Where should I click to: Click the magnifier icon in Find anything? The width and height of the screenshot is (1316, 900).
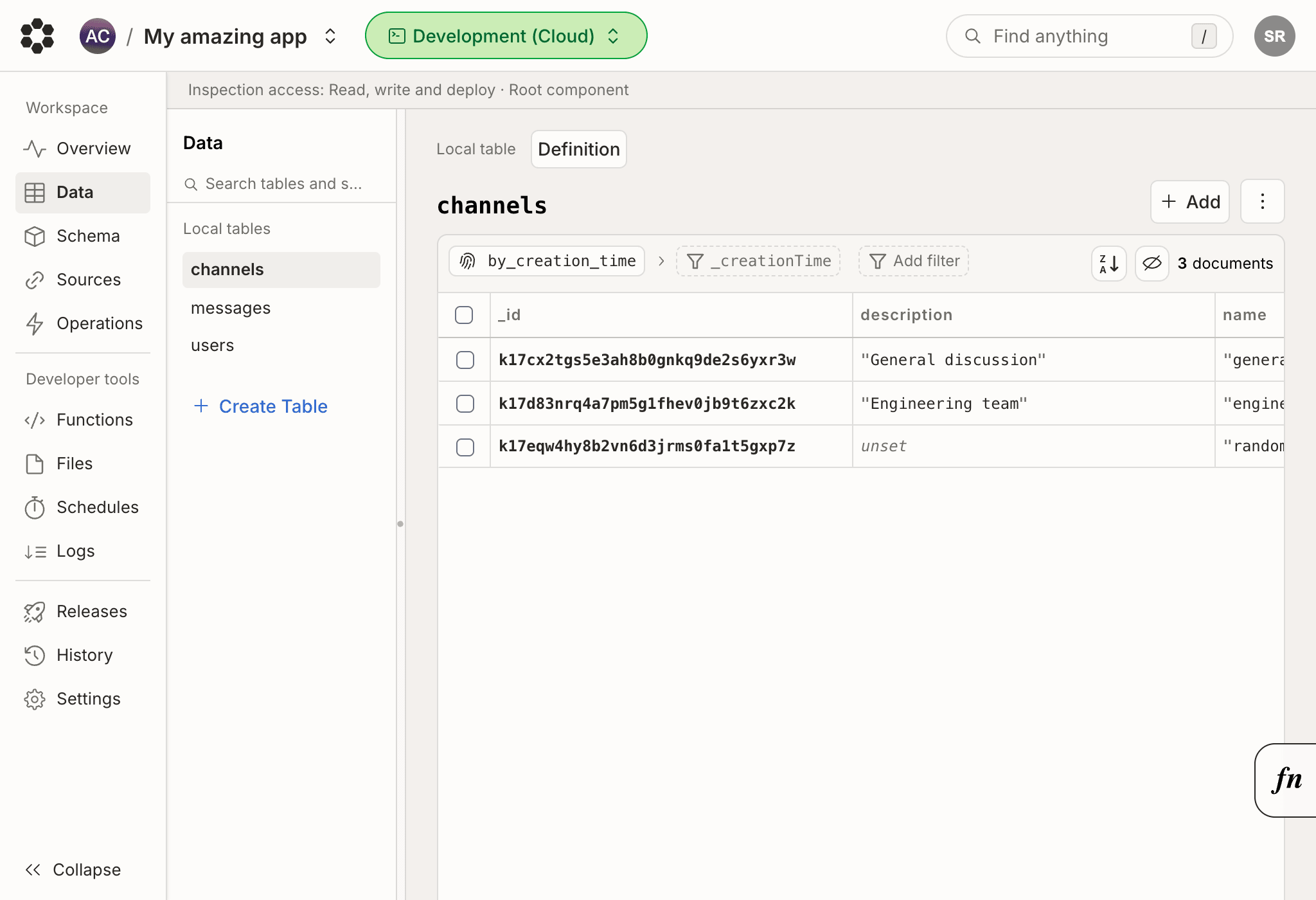tap(973, 36)
